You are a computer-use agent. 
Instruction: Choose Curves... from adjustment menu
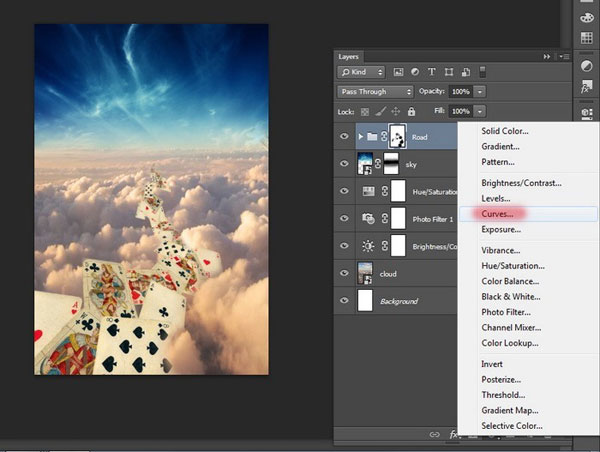tap(528, 214)
